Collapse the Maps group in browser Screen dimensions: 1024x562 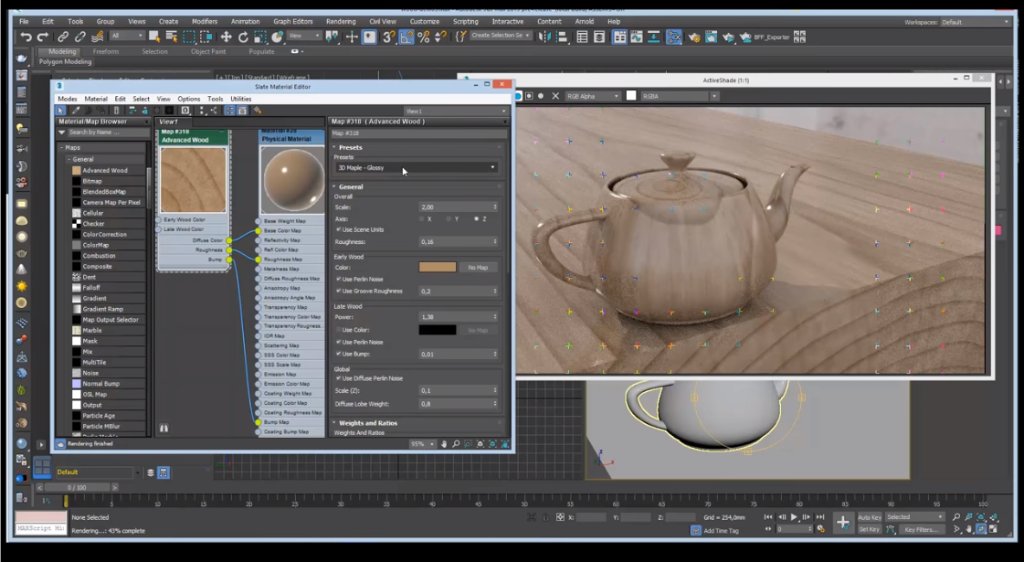pos(63,148)
